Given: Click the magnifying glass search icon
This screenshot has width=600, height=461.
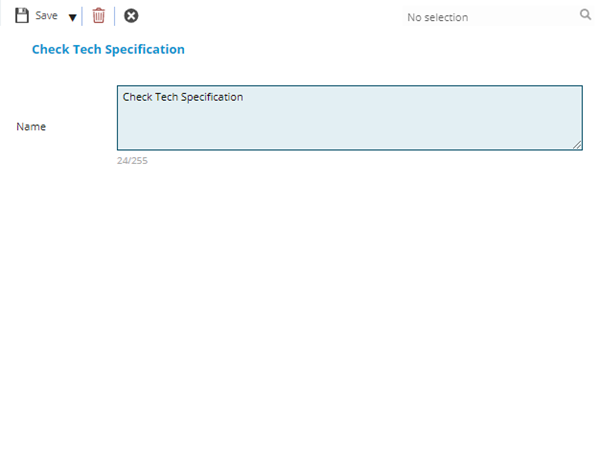Looking at the screenshot, I should pyautogui.click(x=585, y=16).
